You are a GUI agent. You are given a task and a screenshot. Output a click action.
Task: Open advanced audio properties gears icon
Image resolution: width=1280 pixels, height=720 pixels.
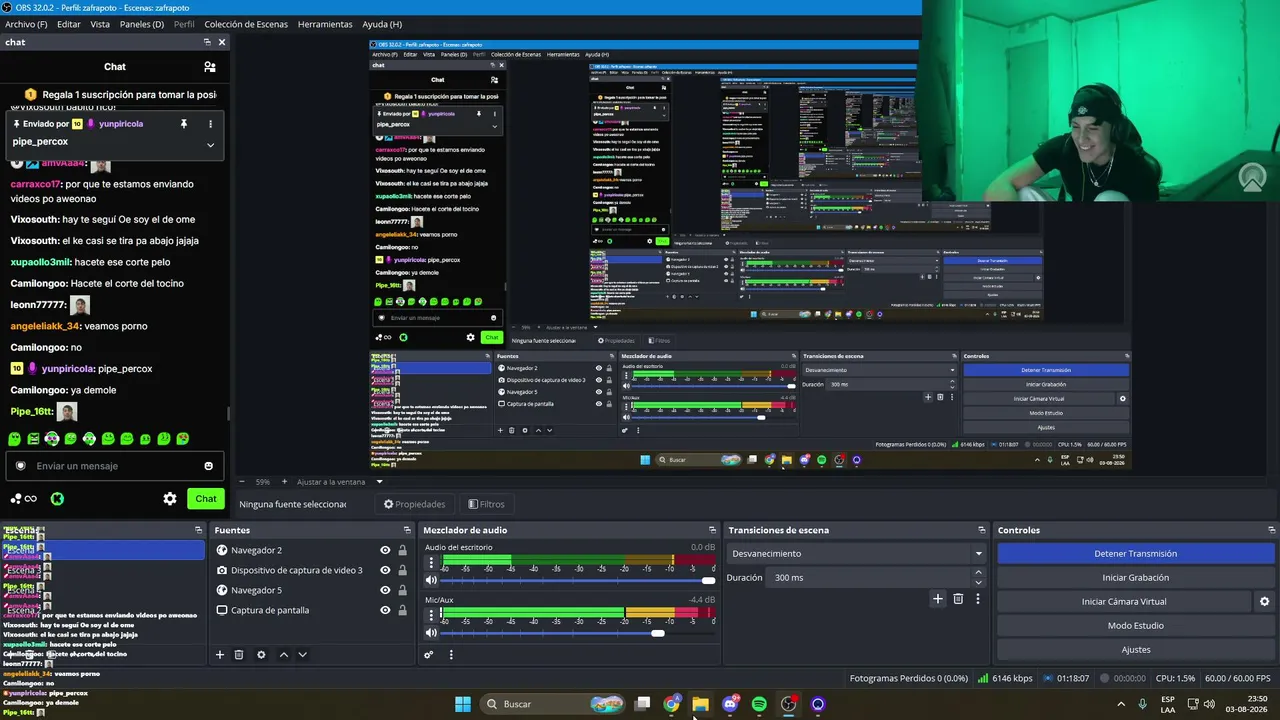pos(429,655)
